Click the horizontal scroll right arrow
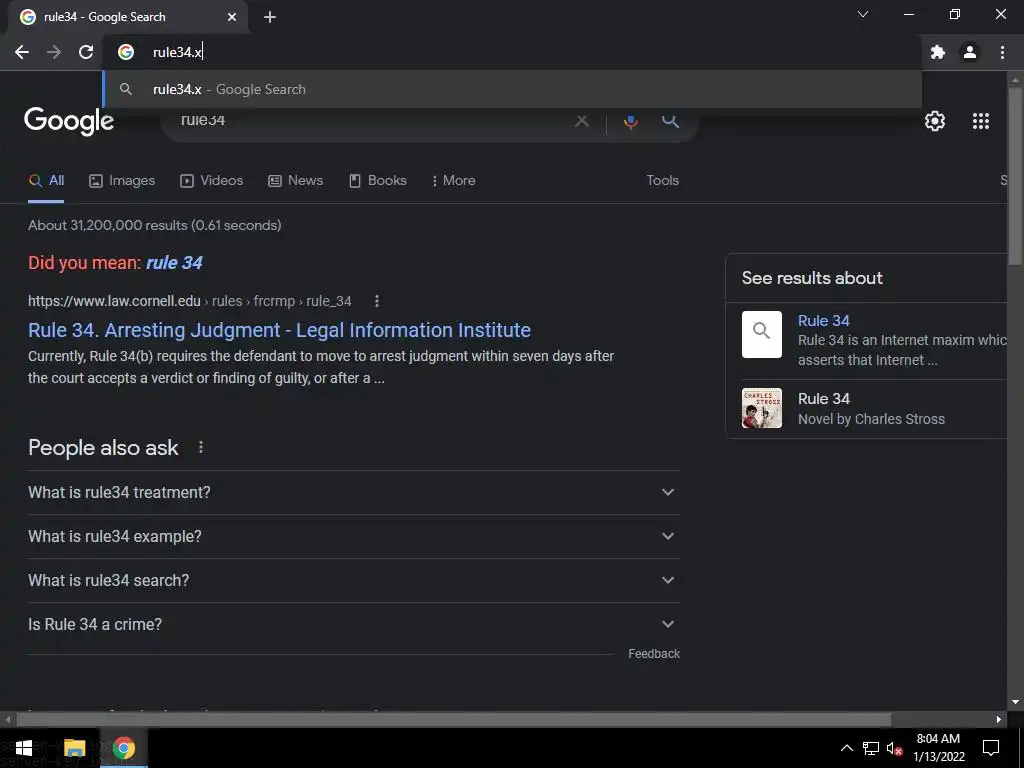Image resolution: width=1024 pixels, height=768 pixels. [x=999, y=720]
